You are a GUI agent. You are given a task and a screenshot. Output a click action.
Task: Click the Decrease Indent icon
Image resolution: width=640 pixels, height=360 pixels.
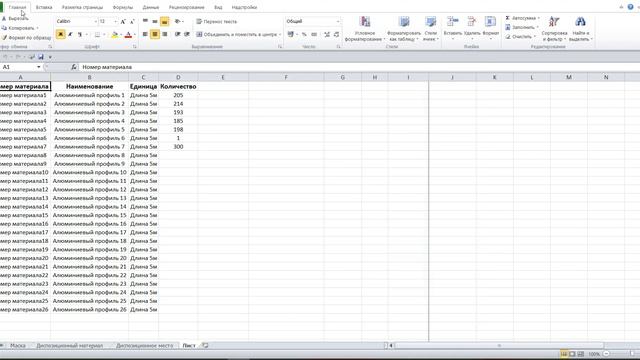coord(178,34)
